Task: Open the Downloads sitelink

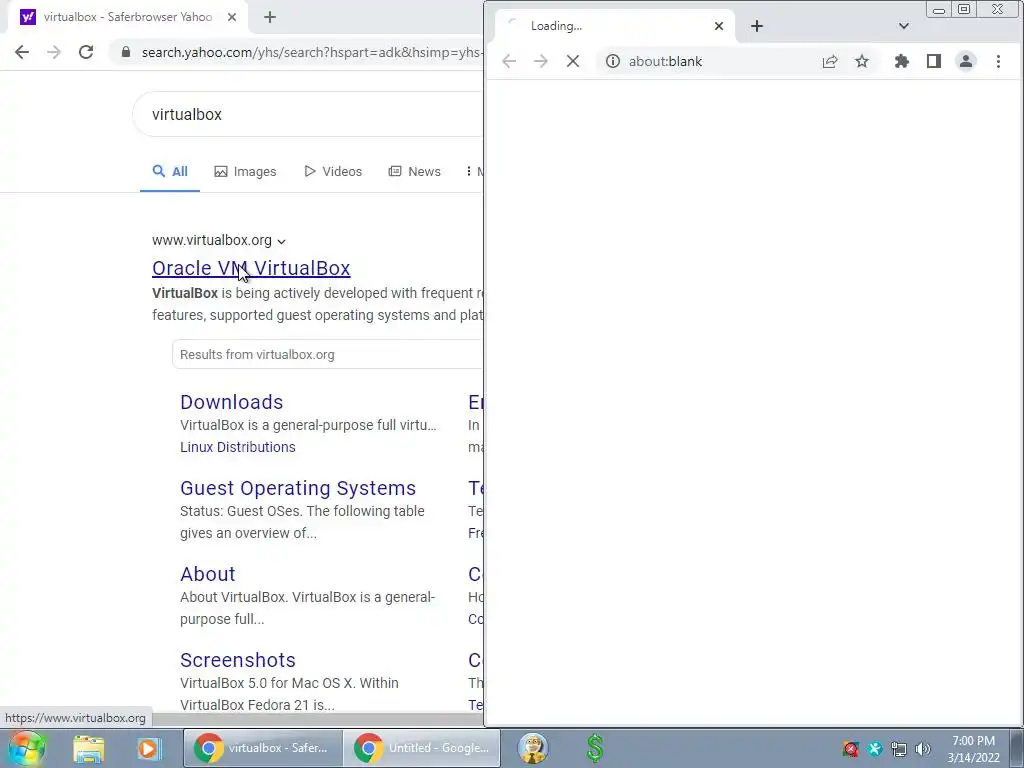Action: (231, 402)
